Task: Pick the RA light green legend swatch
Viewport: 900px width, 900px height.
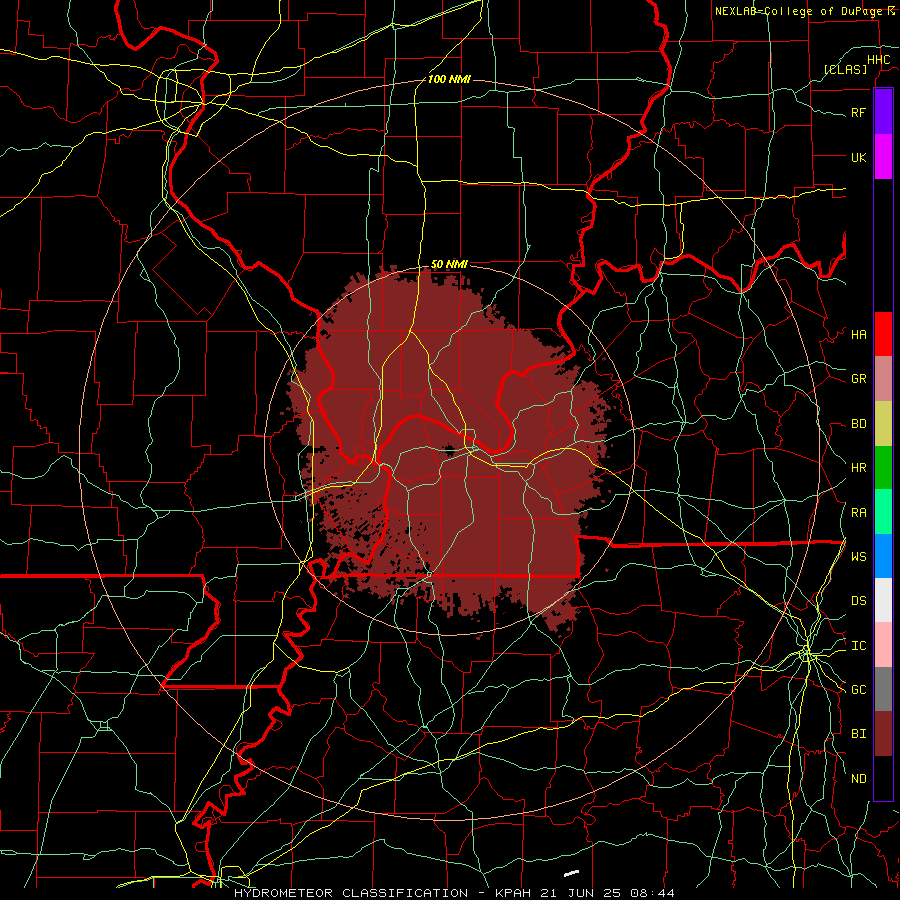Action: point(883,512)
